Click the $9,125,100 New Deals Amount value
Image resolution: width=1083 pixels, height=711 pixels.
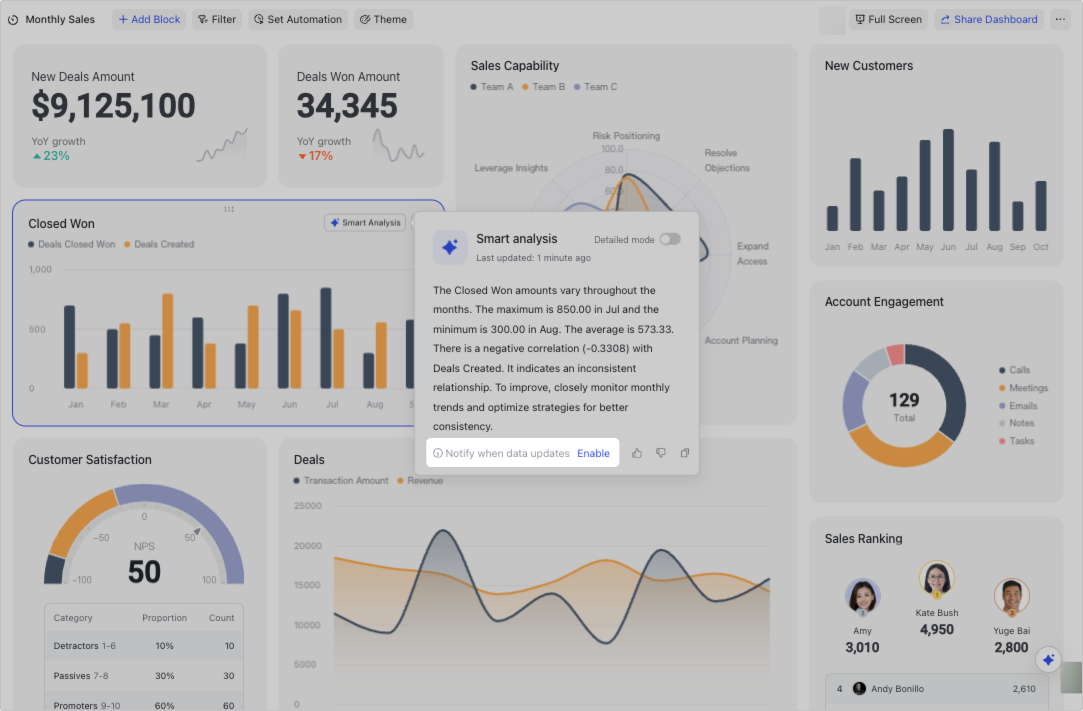[x=113, y=106]
